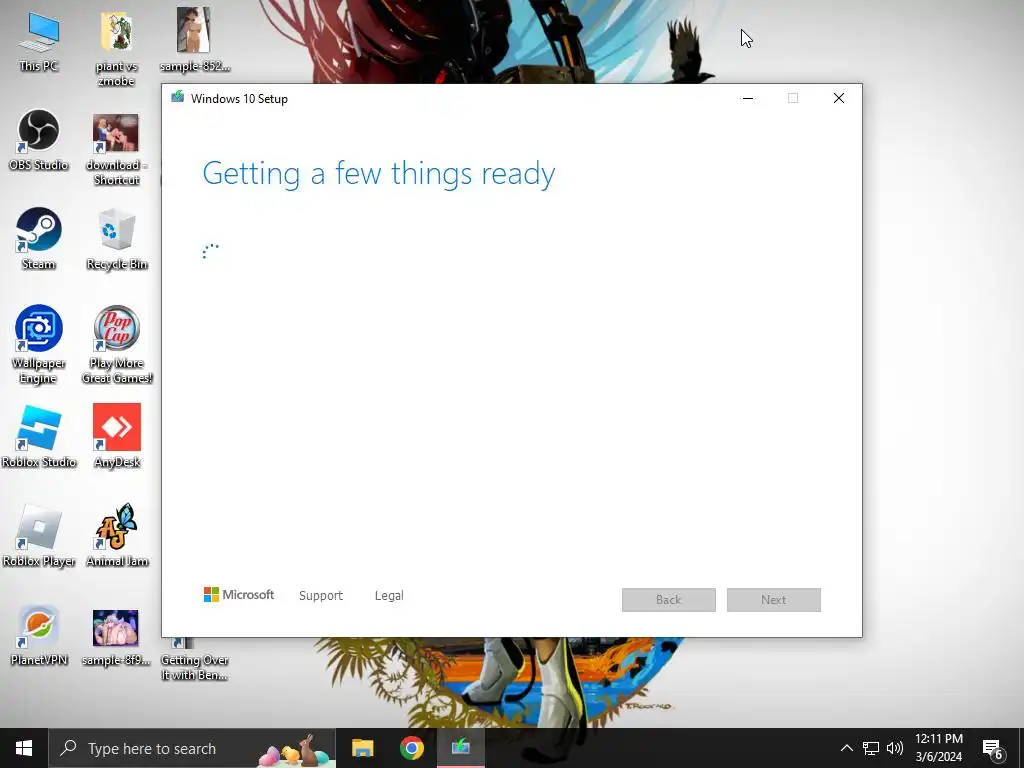The image size is (1024, 768).
Task: Open the Recycle Bin
Action: [116, 238]
